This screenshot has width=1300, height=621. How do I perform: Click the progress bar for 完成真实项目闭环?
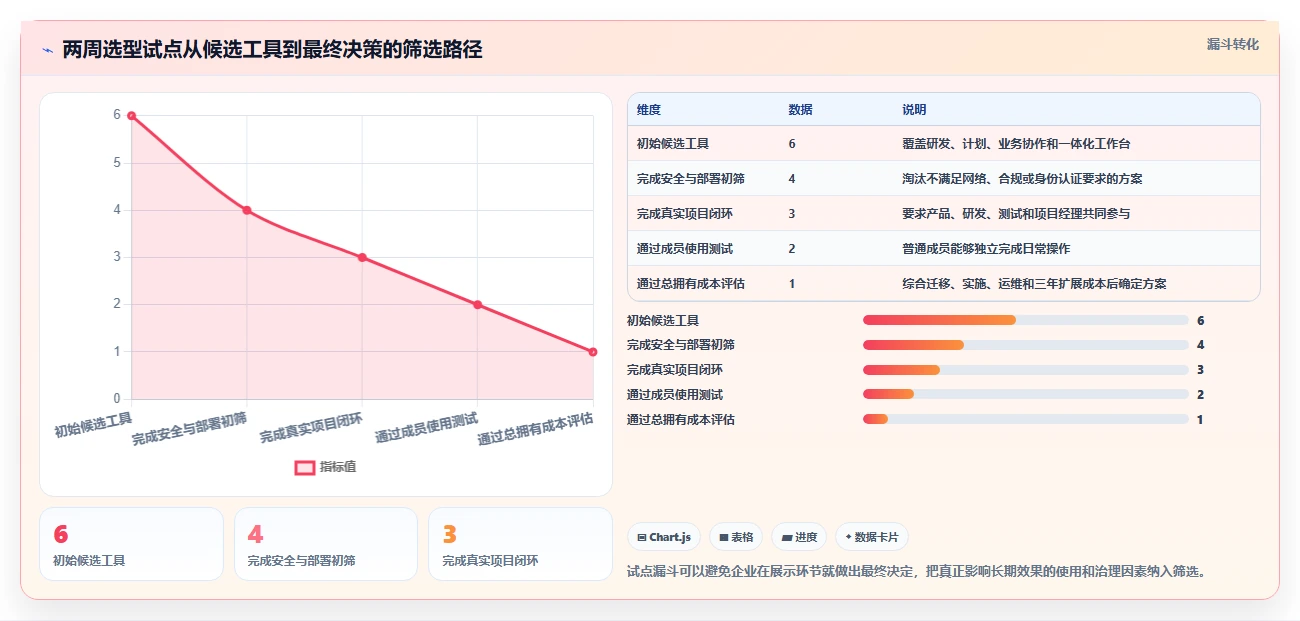(1026, 370)
